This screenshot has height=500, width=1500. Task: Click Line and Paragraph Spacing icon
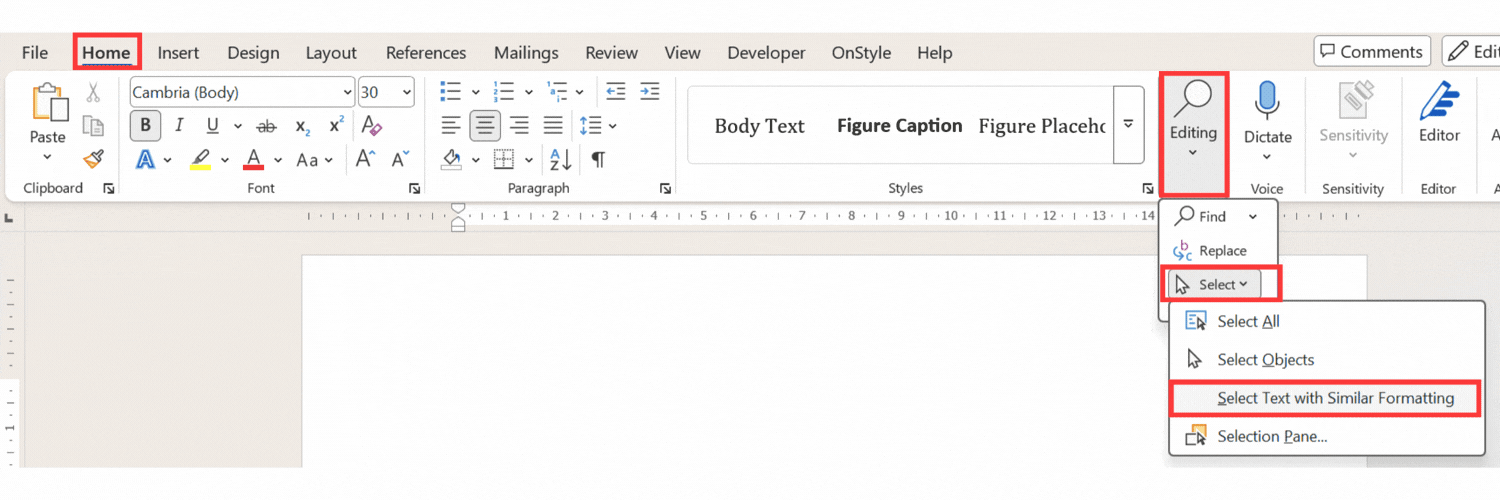(590, 126)
